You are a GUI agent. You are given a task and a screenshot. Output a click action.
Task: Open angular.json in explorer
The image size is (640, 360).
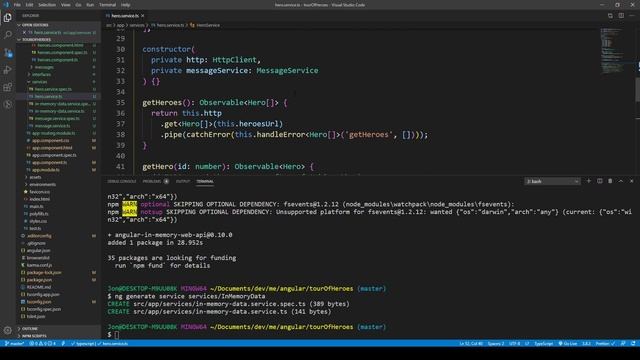point(38,251)
